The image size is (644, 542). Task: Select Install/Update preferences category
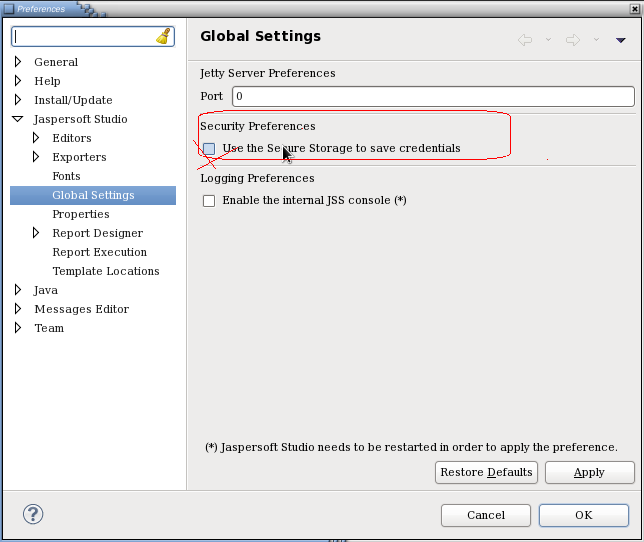pos(73,100)
